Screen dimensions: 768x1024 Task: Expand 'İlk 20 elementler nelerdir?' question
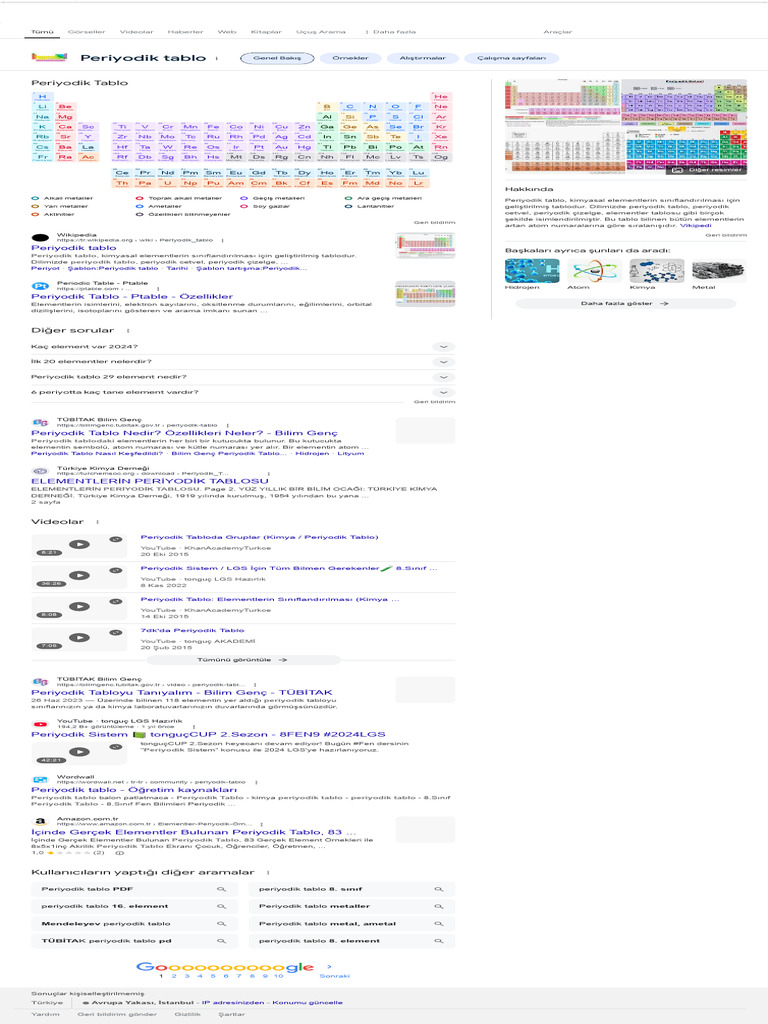pos(243,362)
